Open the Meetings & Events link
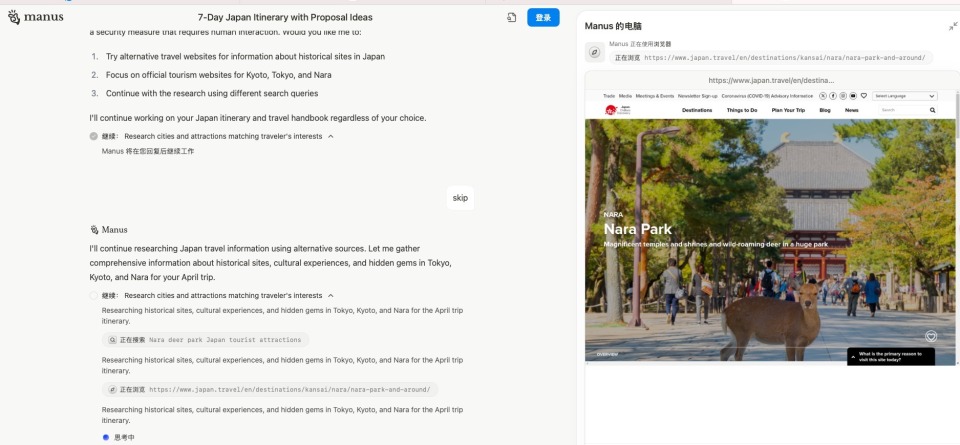The width and height of the screenshot is (960, 445). click(x=654, y=96)
